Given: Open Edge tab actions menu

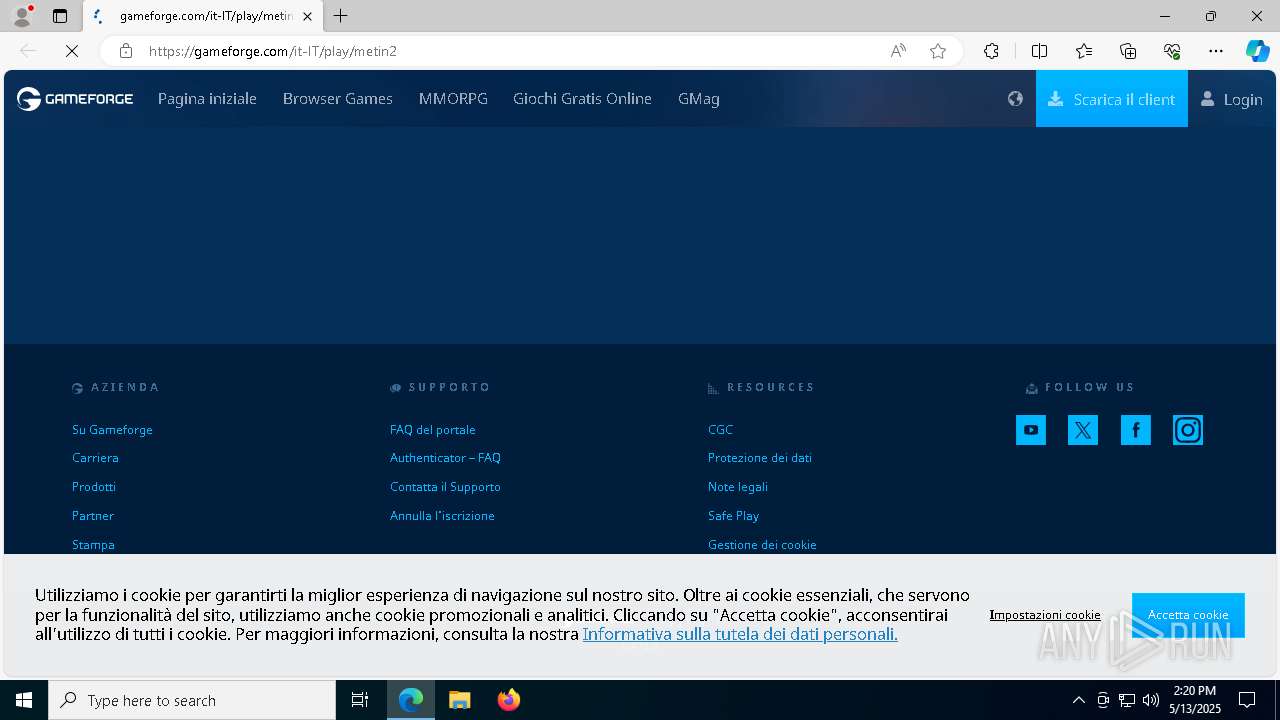Looking at the screenshot, I should pos(60,16).
